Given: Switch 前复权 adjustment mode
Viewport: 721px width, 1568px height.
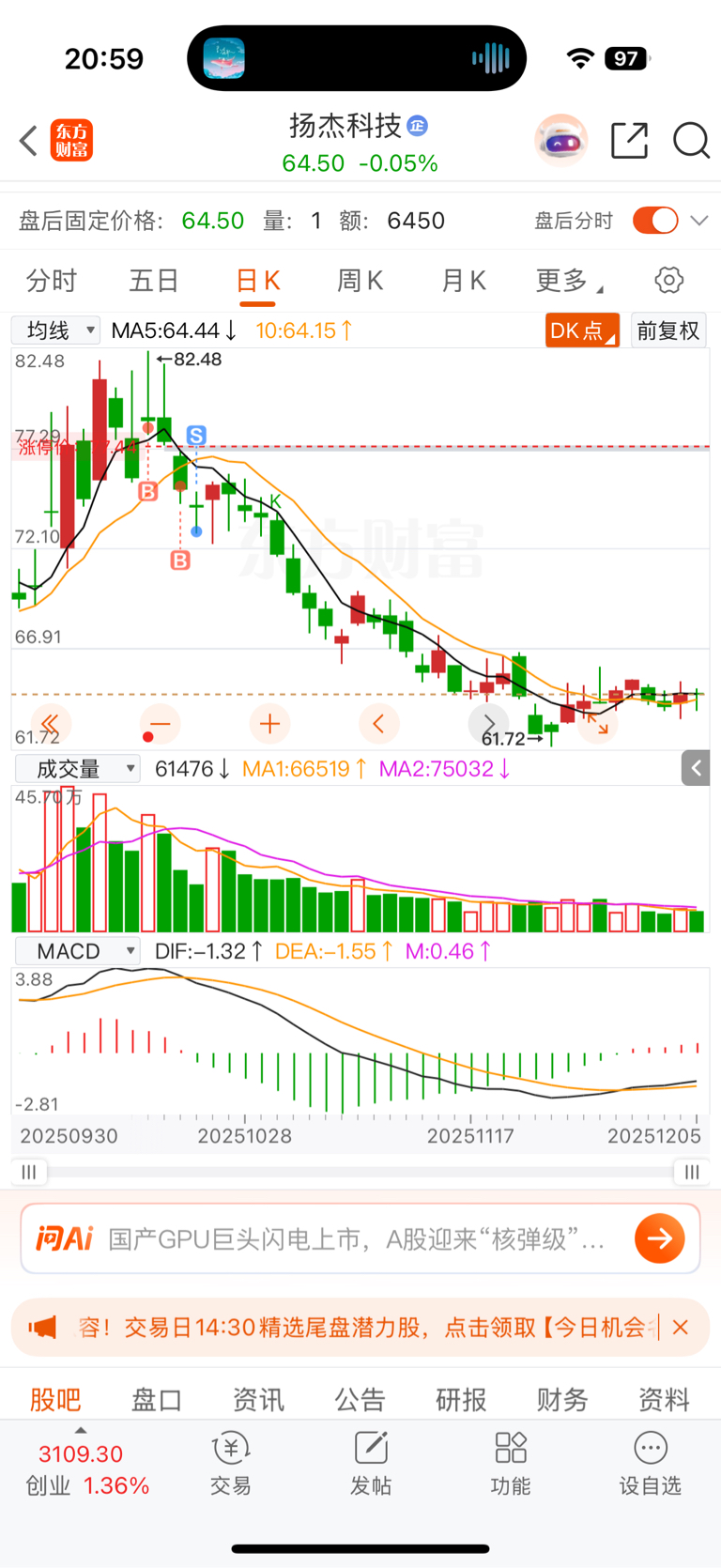Looking at the screenshot, I should pos(668,331).
